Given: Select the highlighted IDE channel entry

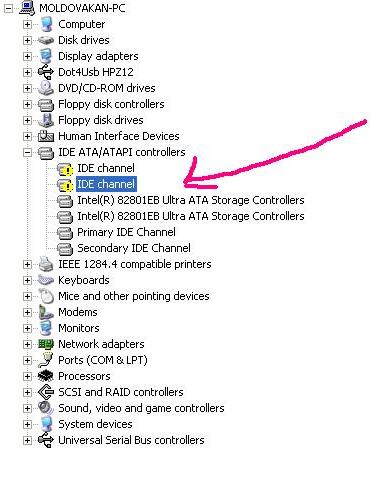Looking at the screenshot, I should [x=106, y=184].
